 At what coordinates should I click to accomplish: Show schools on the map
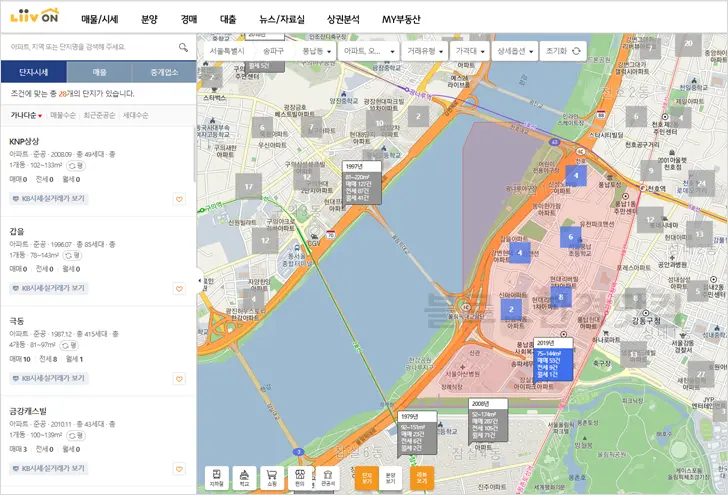(x=243, y=477)
